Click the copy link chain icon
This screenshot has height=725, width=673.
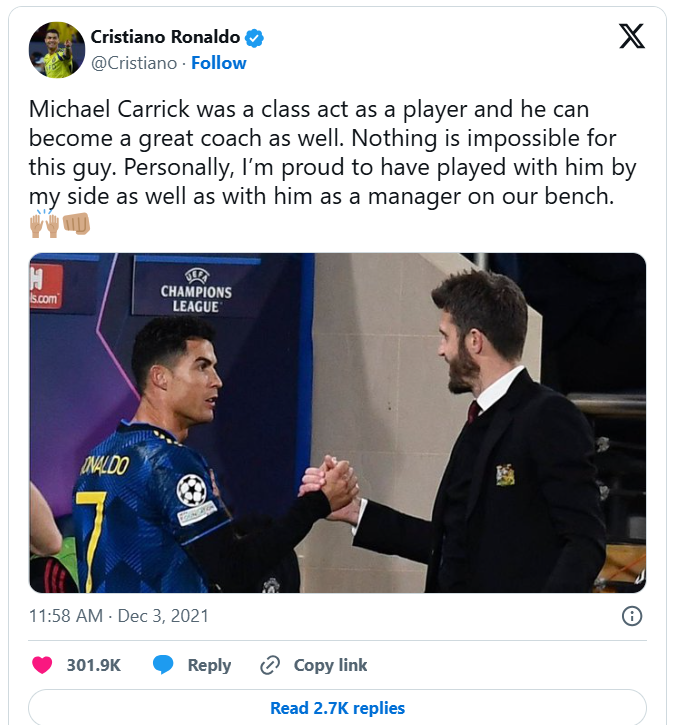(270, 665)
